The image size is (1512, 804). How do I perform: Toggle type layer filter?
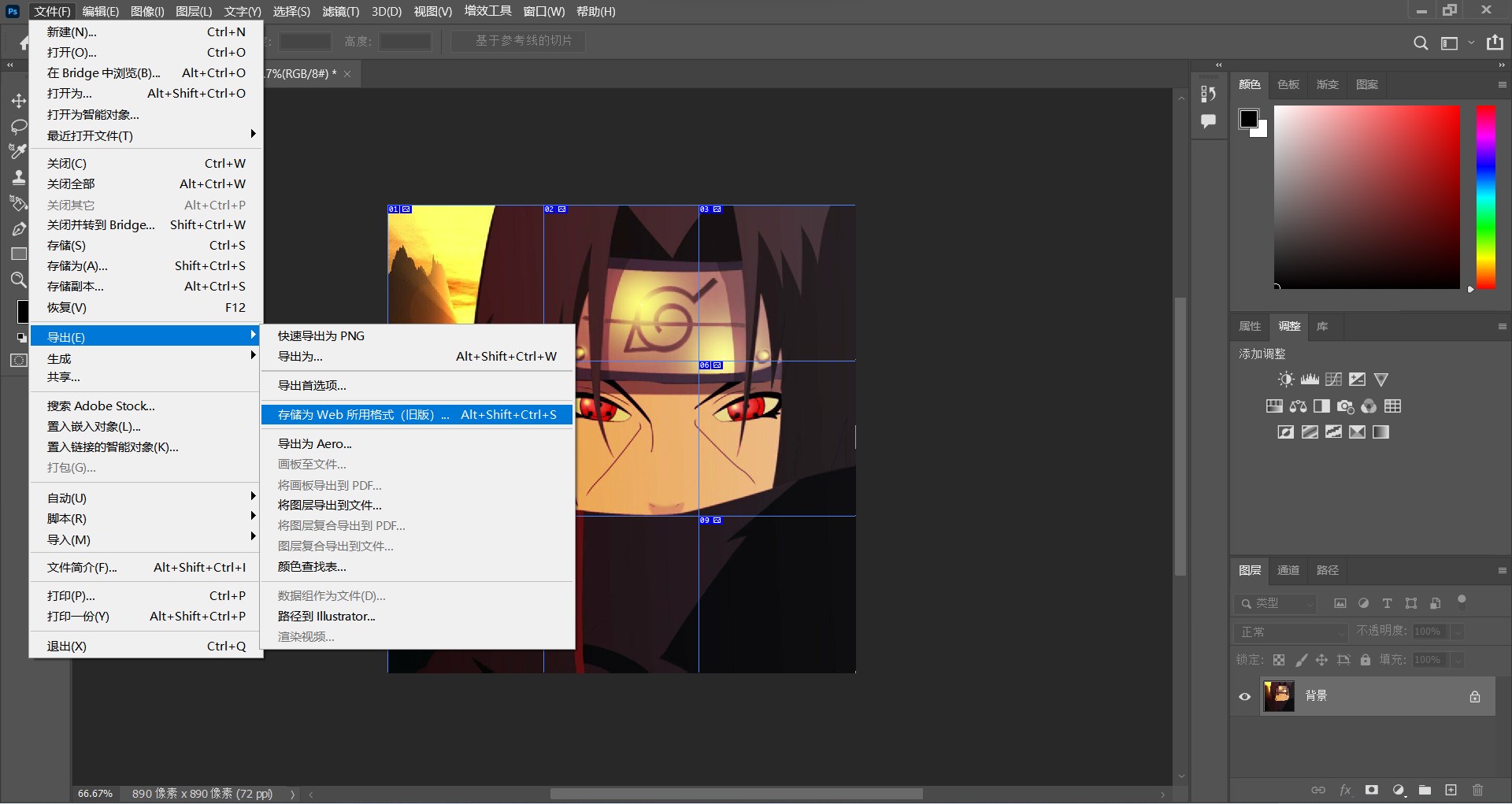pyautogui.click(x=1387, y=604)
